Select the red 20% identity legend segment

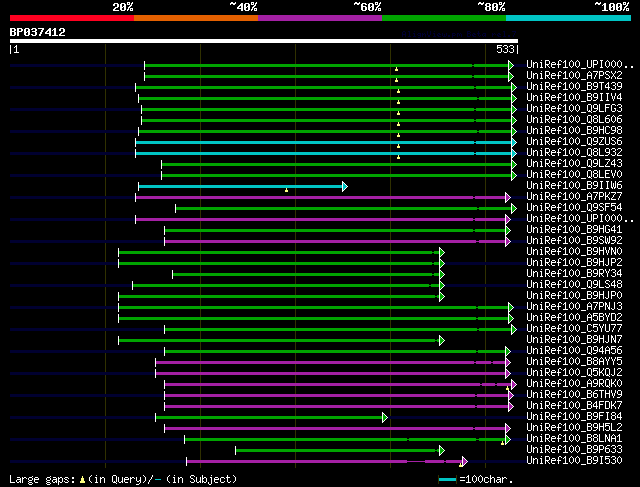(x=71, y=18)
